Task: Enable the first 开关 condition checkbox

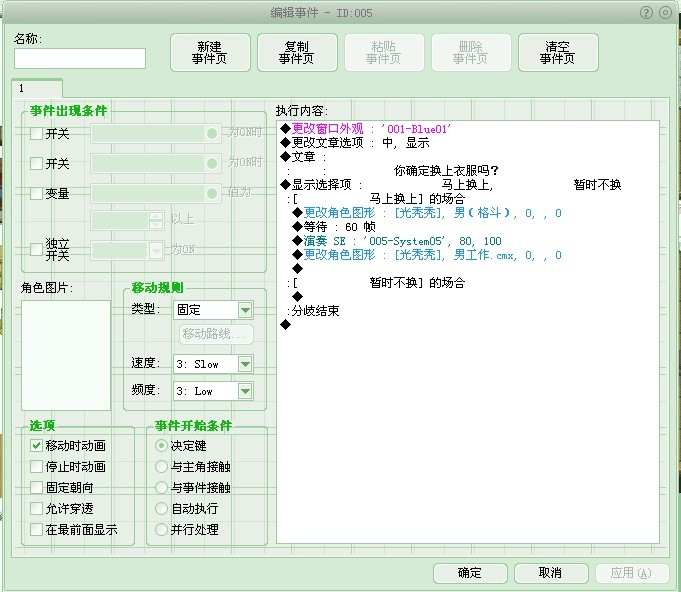Action: 36,133
